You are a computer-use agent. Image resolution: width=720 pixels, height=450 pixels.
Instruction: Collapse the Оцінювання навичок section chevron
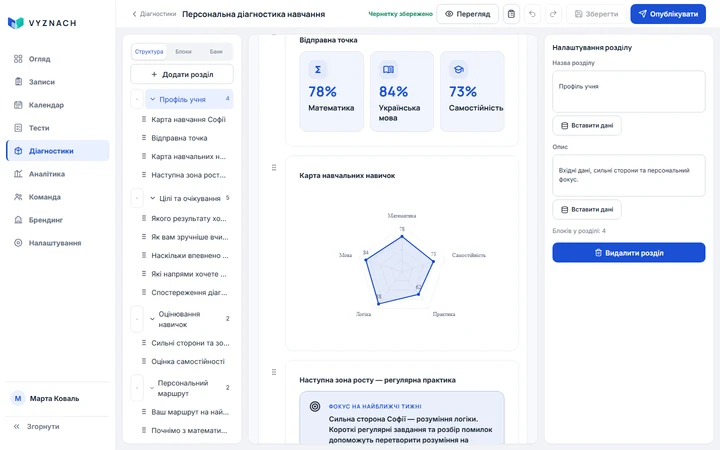(x=152, y=319)
